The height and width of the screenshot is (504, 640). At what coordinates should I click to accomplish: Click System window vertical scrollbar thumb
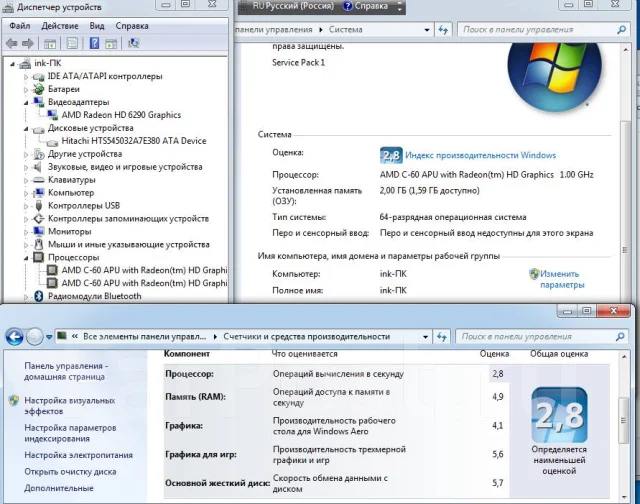625,212
